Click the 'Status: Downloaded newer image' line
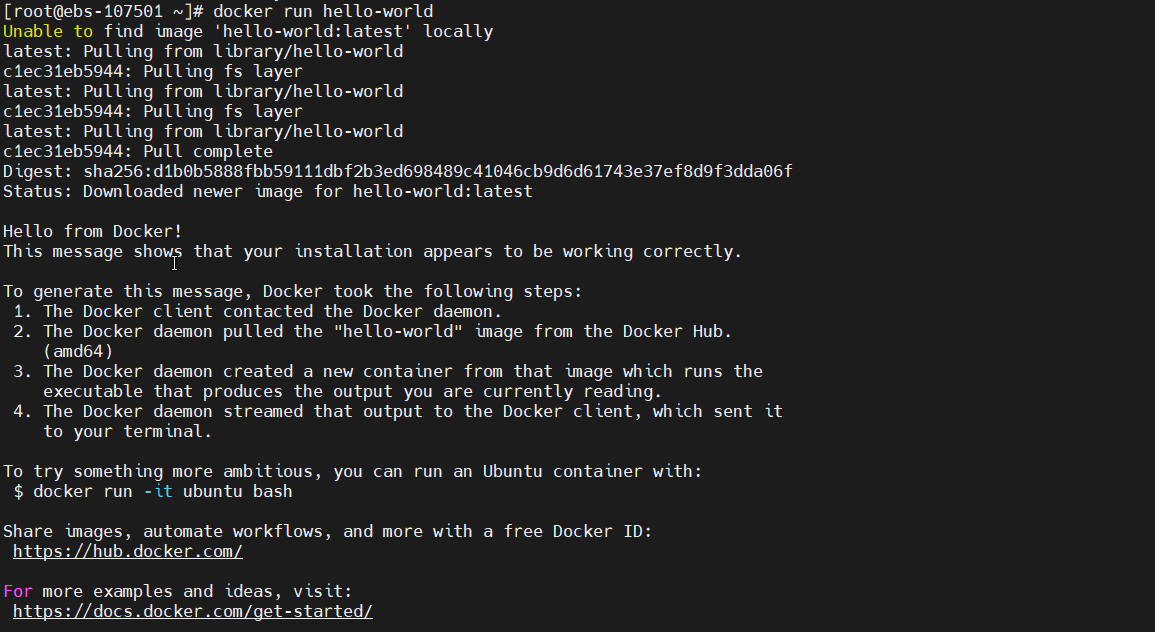Image resolution: width=1155 pixels, height=632 pixels. [x=268, y=192]
